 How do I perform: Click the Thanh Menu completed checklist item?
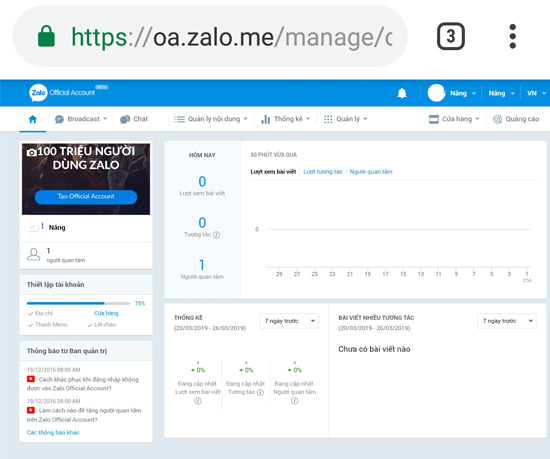coord(48,324)
